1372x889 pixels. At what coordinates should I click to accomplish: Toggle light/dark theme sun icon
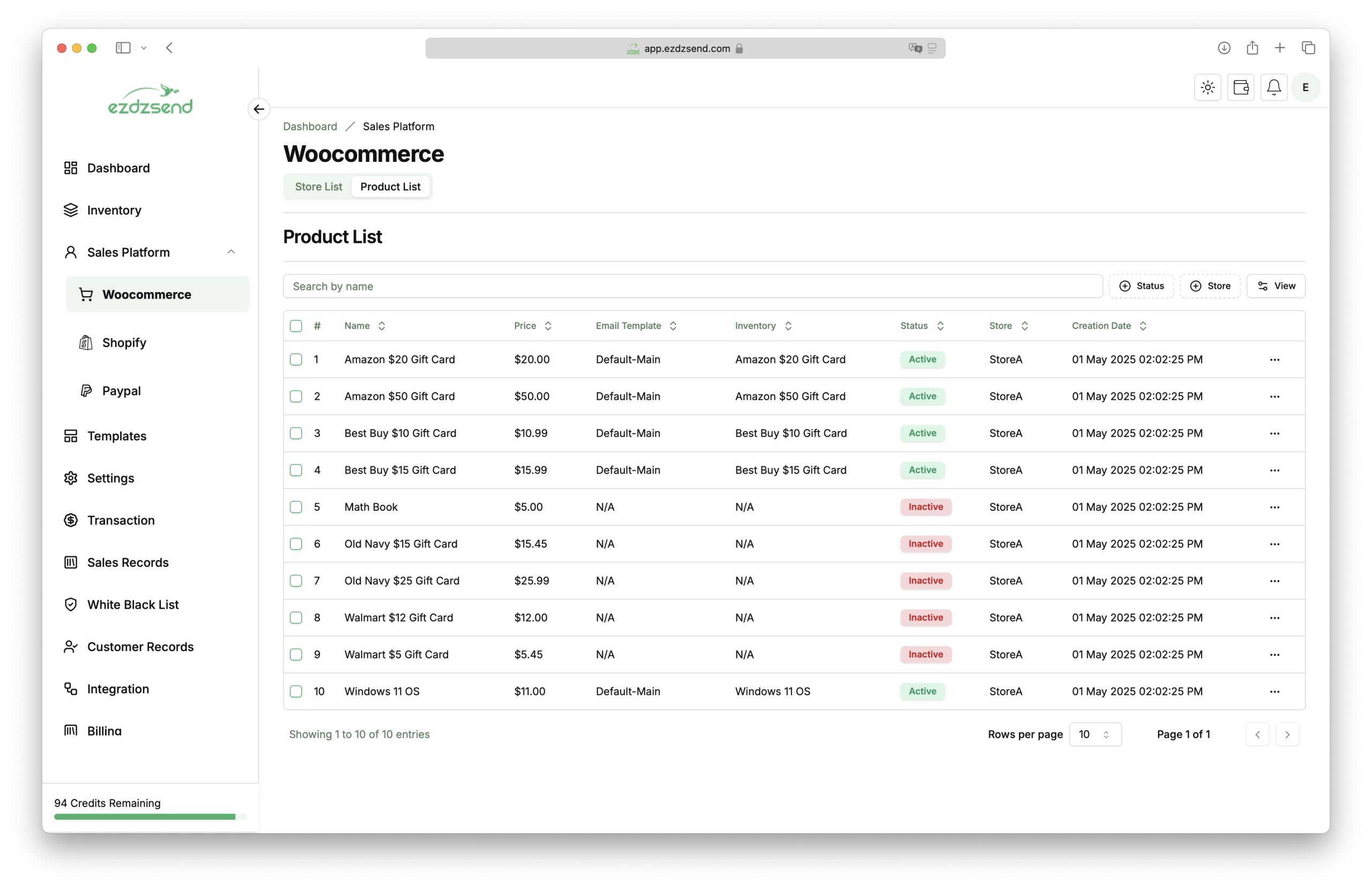(1207, 88)
